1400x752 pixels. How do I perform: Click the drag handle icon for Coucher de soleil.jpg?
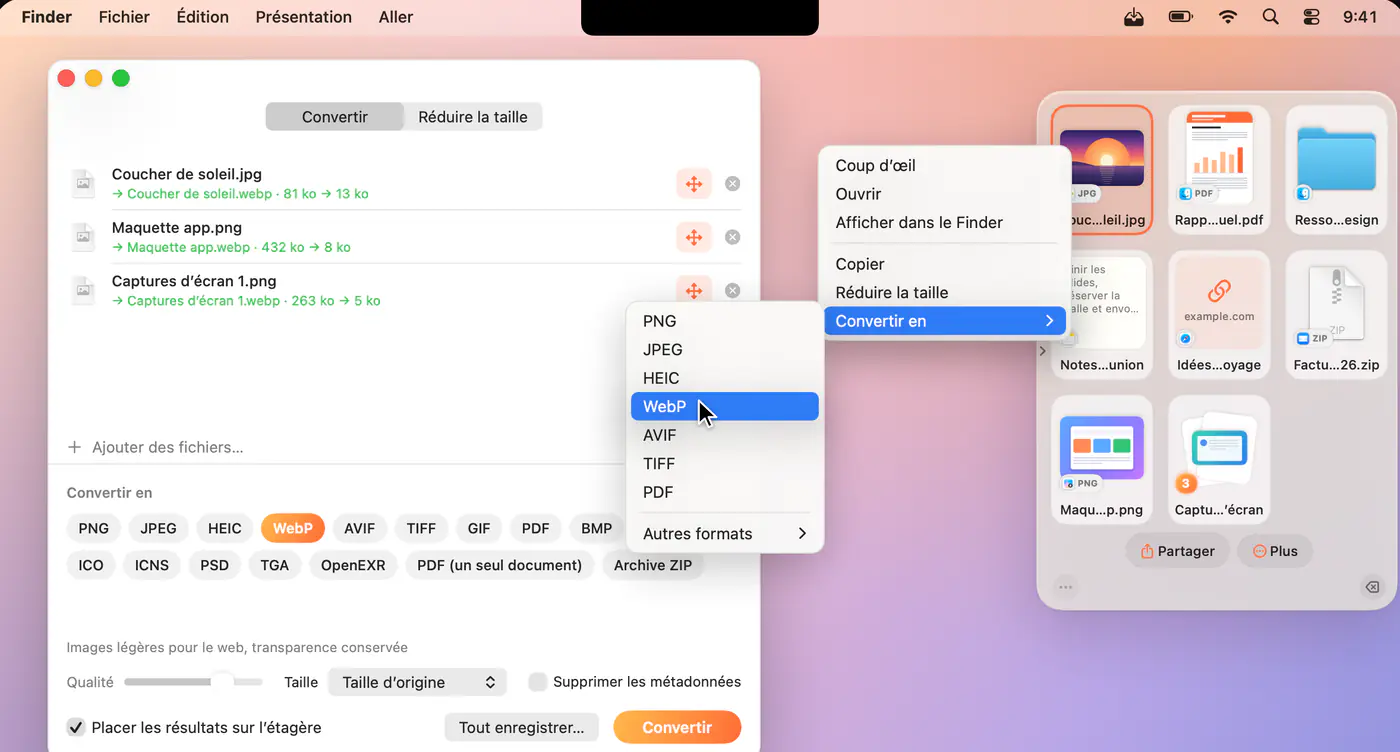click(694, 184)
